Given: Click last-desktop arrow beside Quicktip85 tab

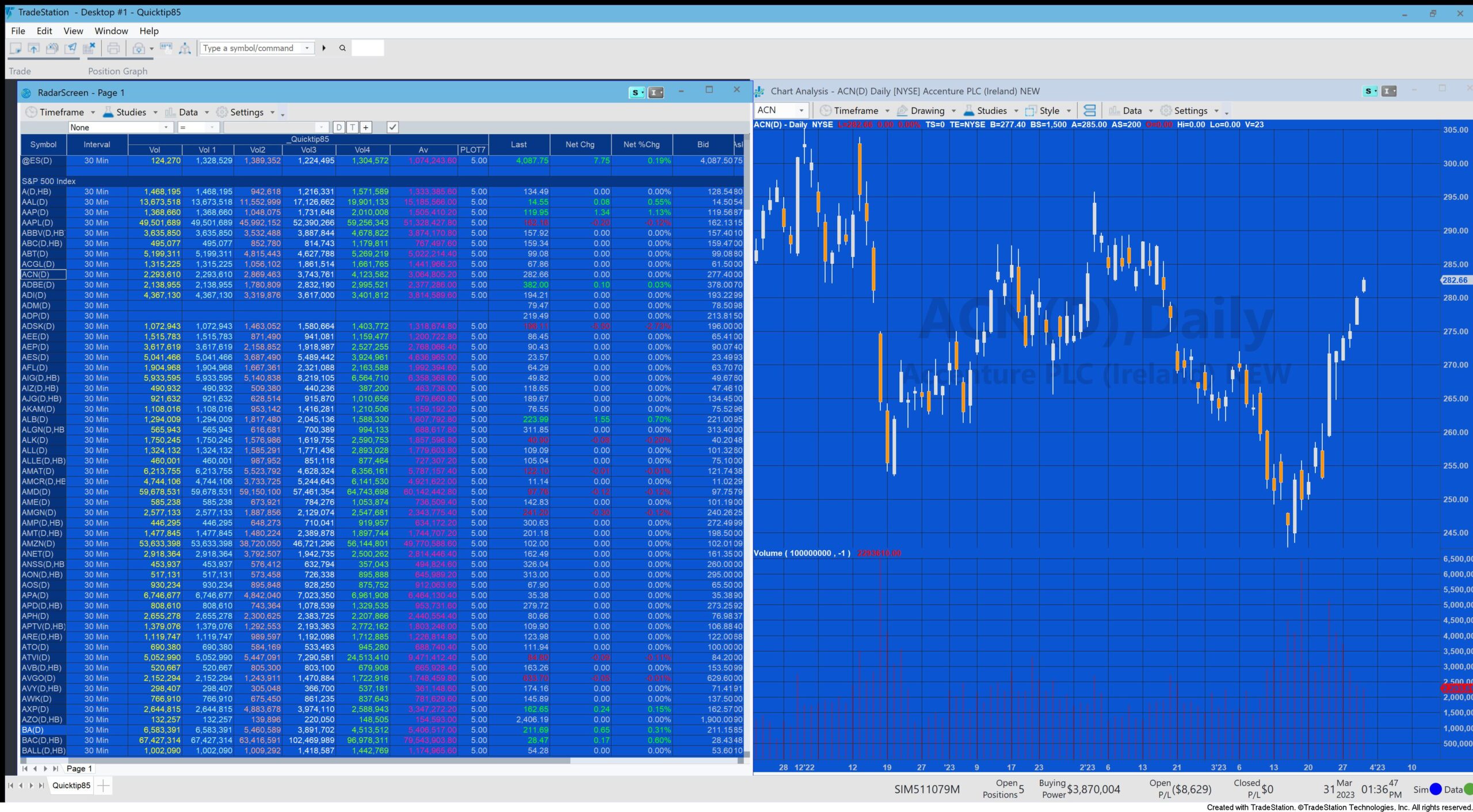Looking at the screenshot, I should [41, 786].
